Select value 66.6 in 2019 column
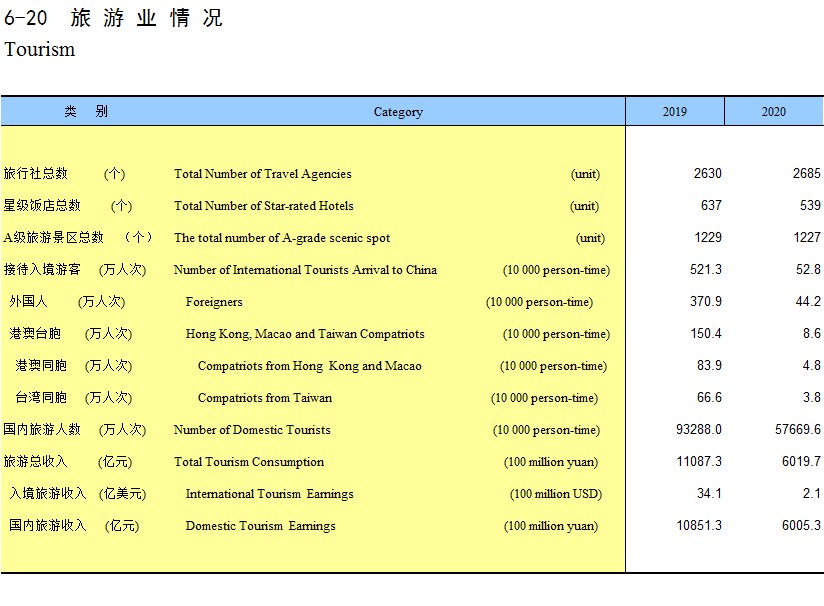824x606 pixels. 709,397
